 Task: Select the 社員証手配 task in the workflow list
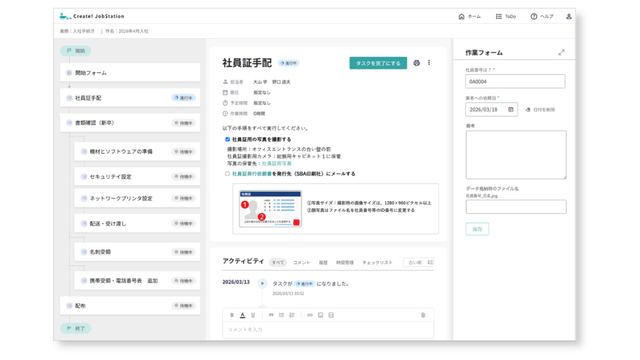coord(130,98)
